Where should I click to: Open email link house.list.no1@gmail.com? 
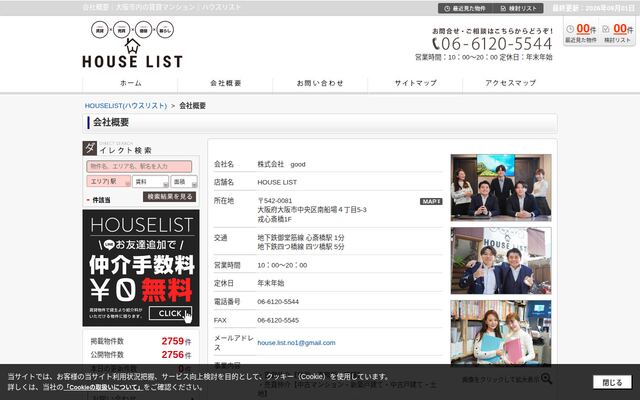[296, 343]
